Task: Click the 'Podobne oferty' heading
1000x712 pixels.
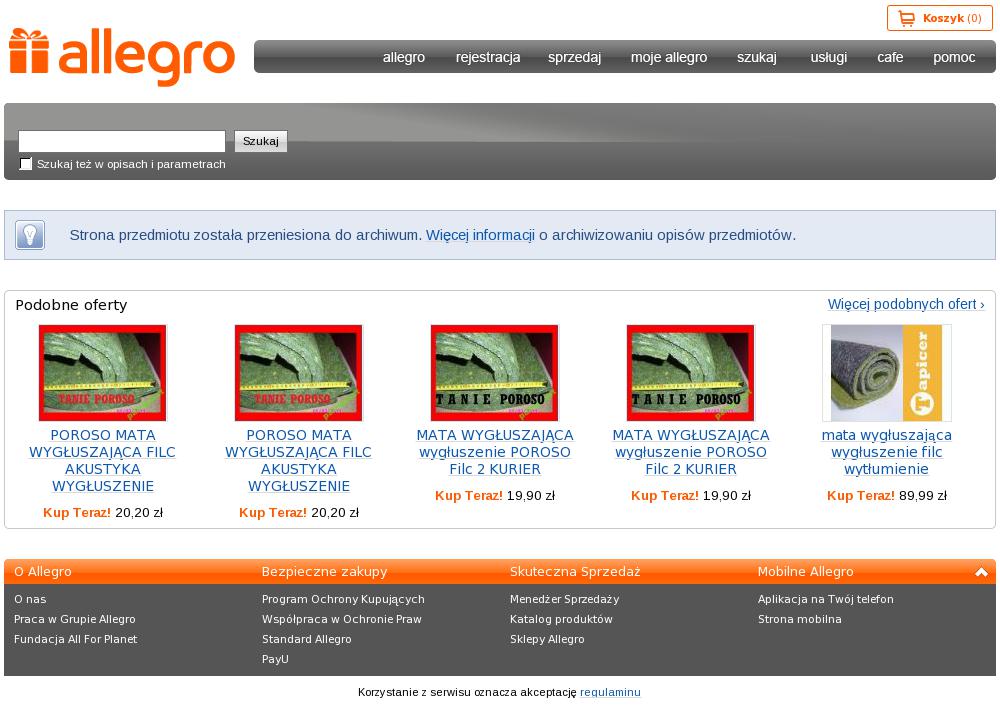Action: click(71, 305)
